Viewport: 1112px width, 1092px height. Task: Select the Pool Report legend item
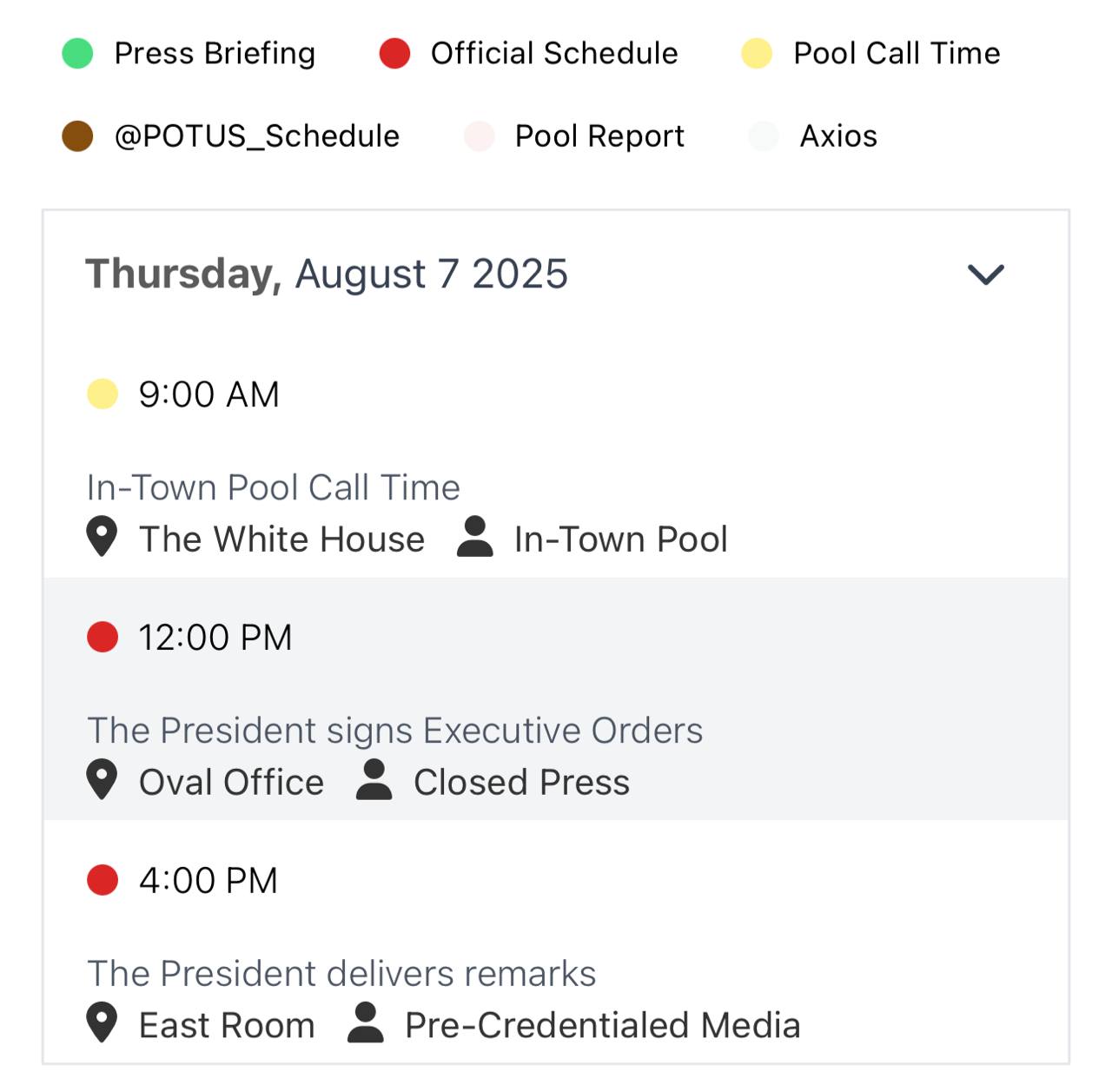click(574, 136)
